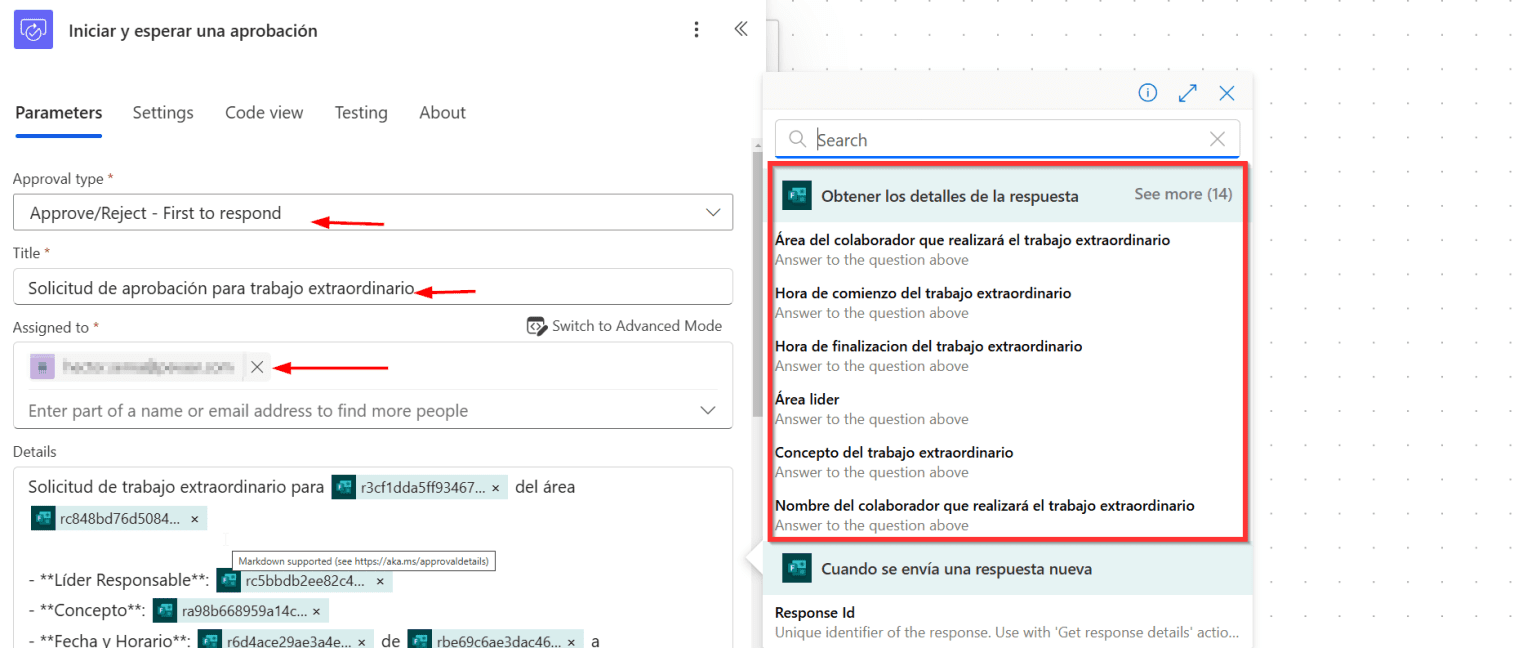Click See more (14) for response details
Image resolution: width=1536 pixels, height=648 pixels.
1183,194
